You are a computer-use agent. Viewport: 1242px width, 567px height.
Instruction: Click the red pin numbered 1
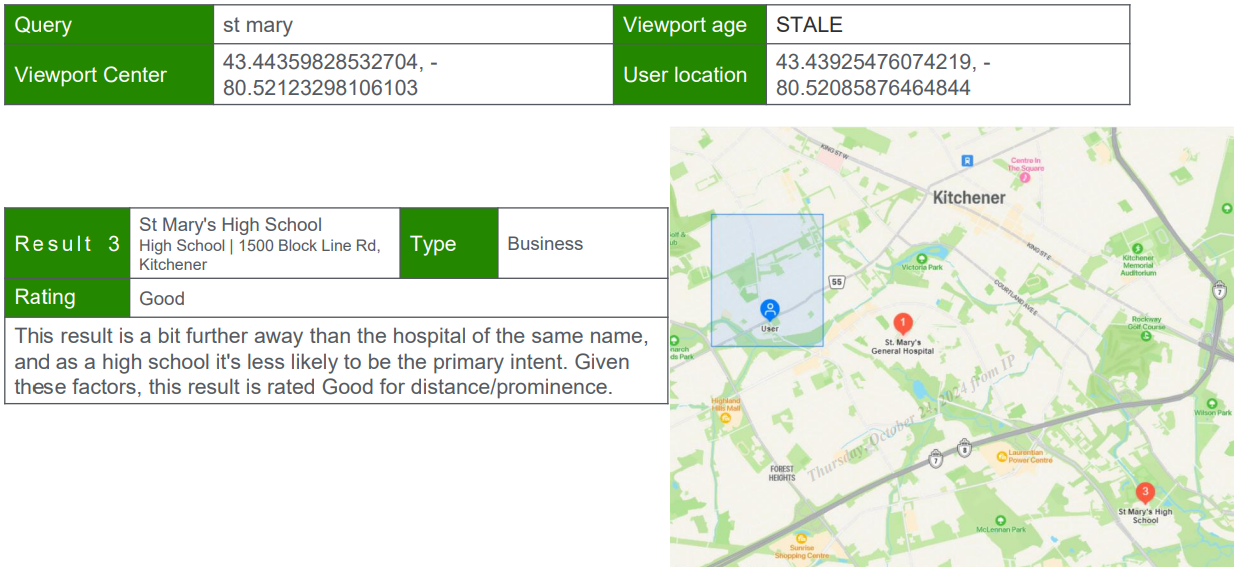point(902,323)
